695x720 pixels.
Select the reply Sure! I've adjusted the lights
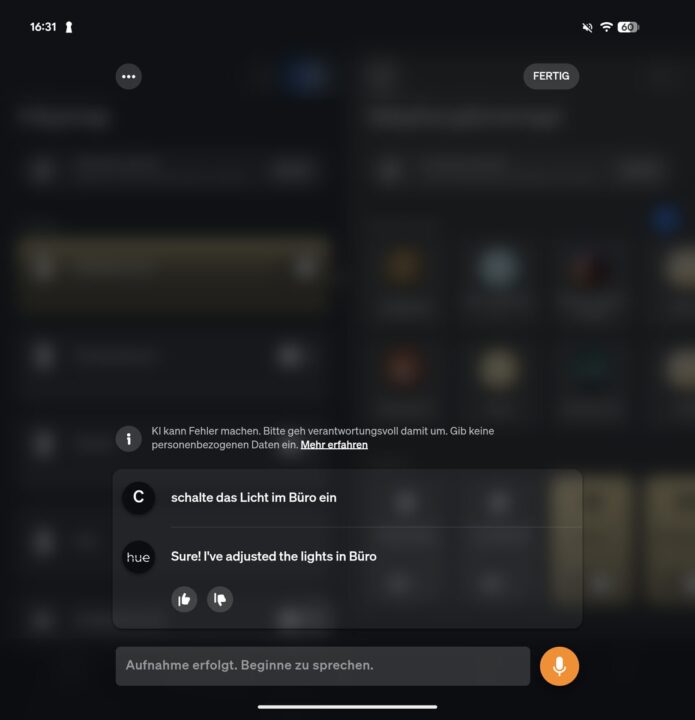[x=274, y=557]
